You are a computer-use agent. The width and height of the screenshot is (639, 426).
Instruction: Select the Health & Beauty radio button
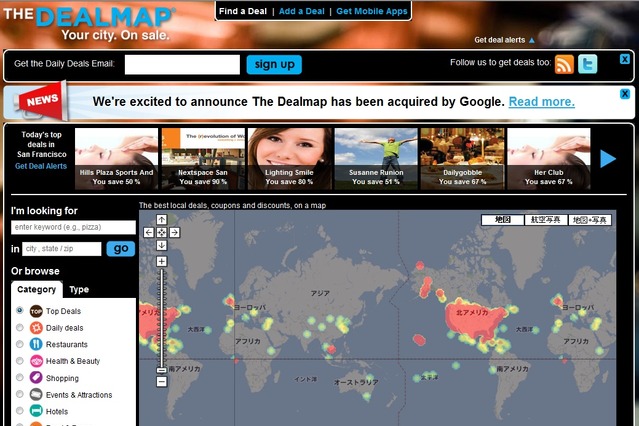click(x=20, y=361)
